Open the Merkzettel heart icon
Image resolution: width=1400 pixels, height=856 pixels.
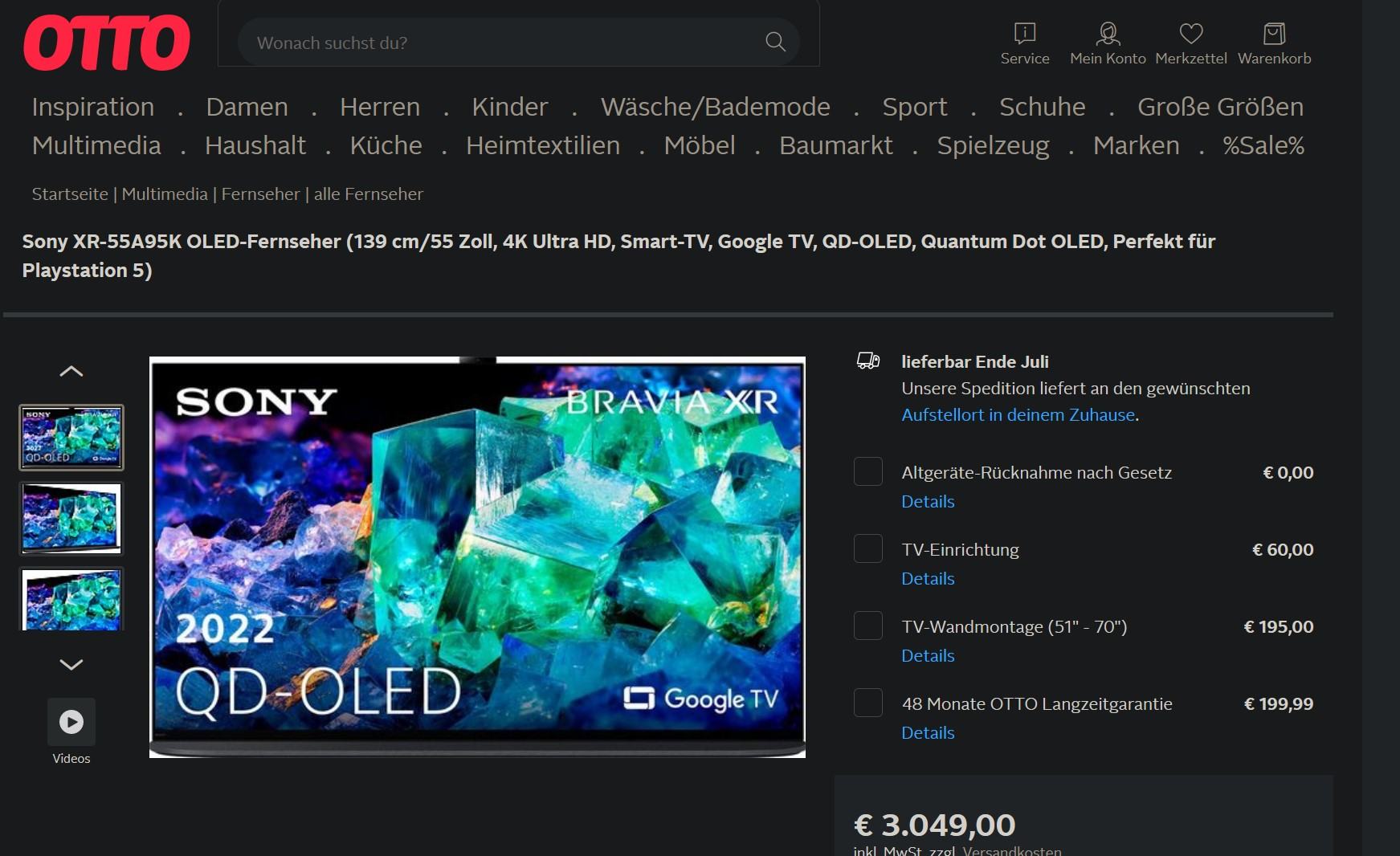pyautogui.click(x=1191, y=34)
